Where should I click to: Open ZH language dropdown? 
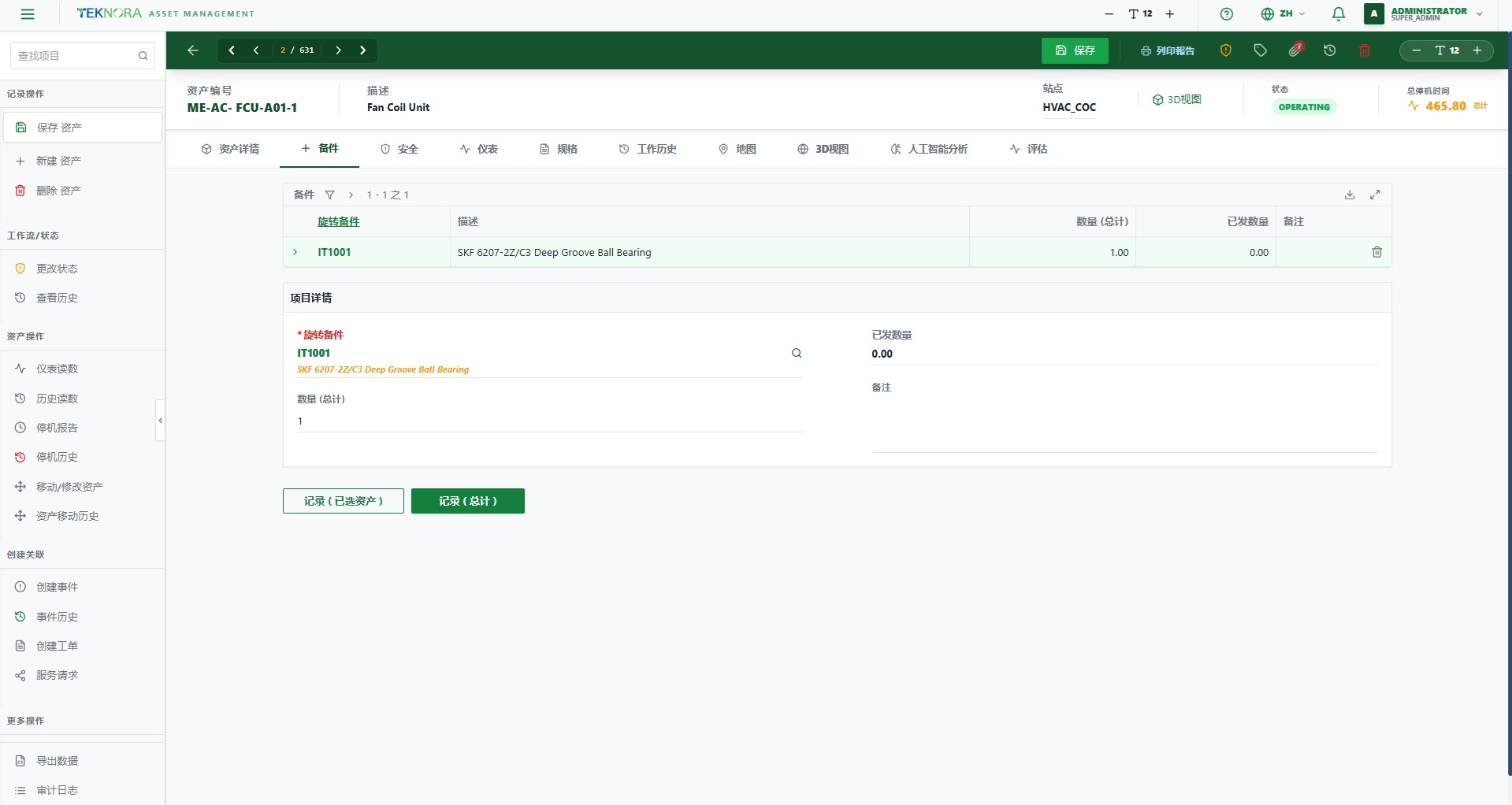1283,14
